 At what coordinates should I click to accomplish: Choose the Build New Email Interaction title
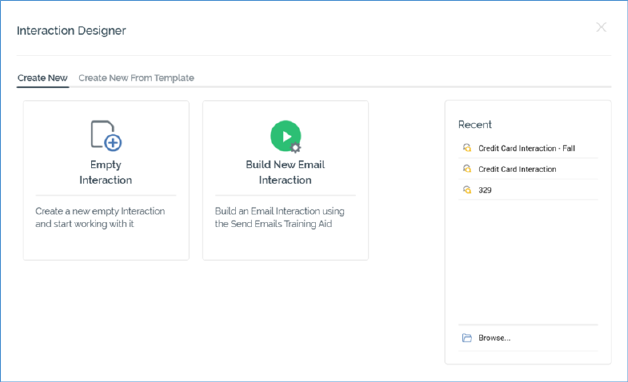(x=285, y=172)
